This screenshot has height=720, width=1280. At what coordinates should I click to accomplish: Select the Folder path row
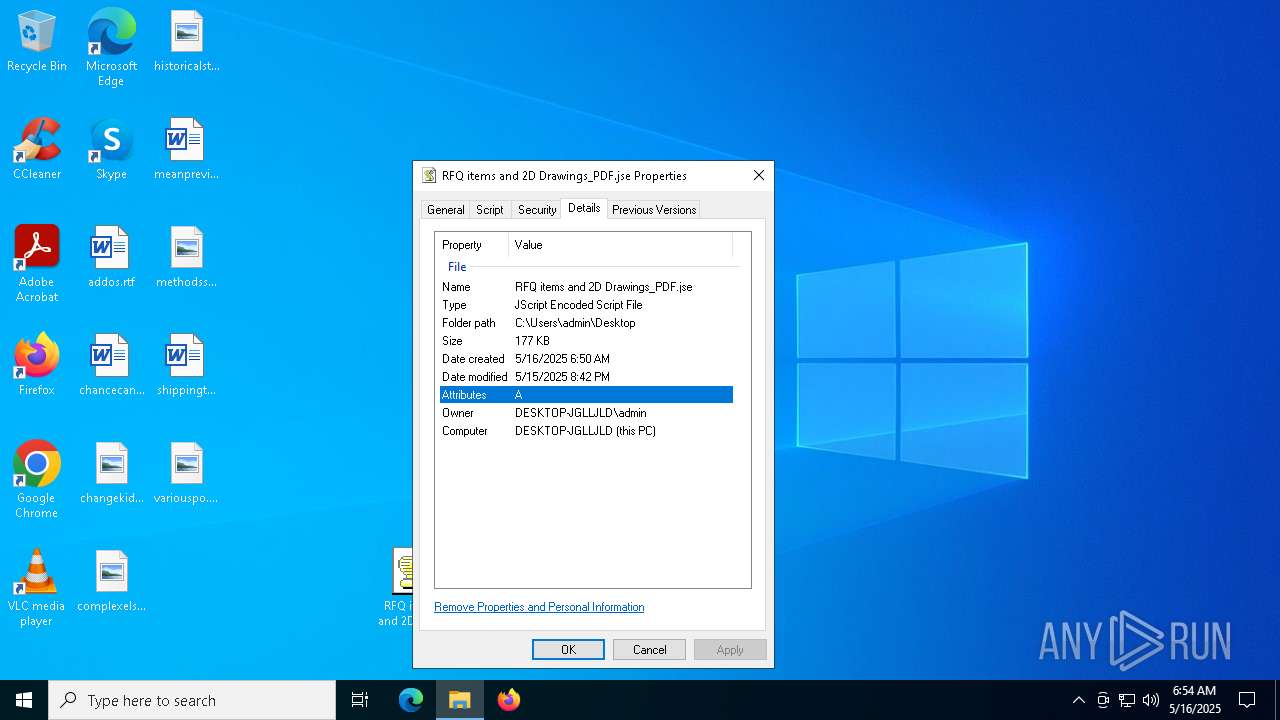[x=586, y=323]
